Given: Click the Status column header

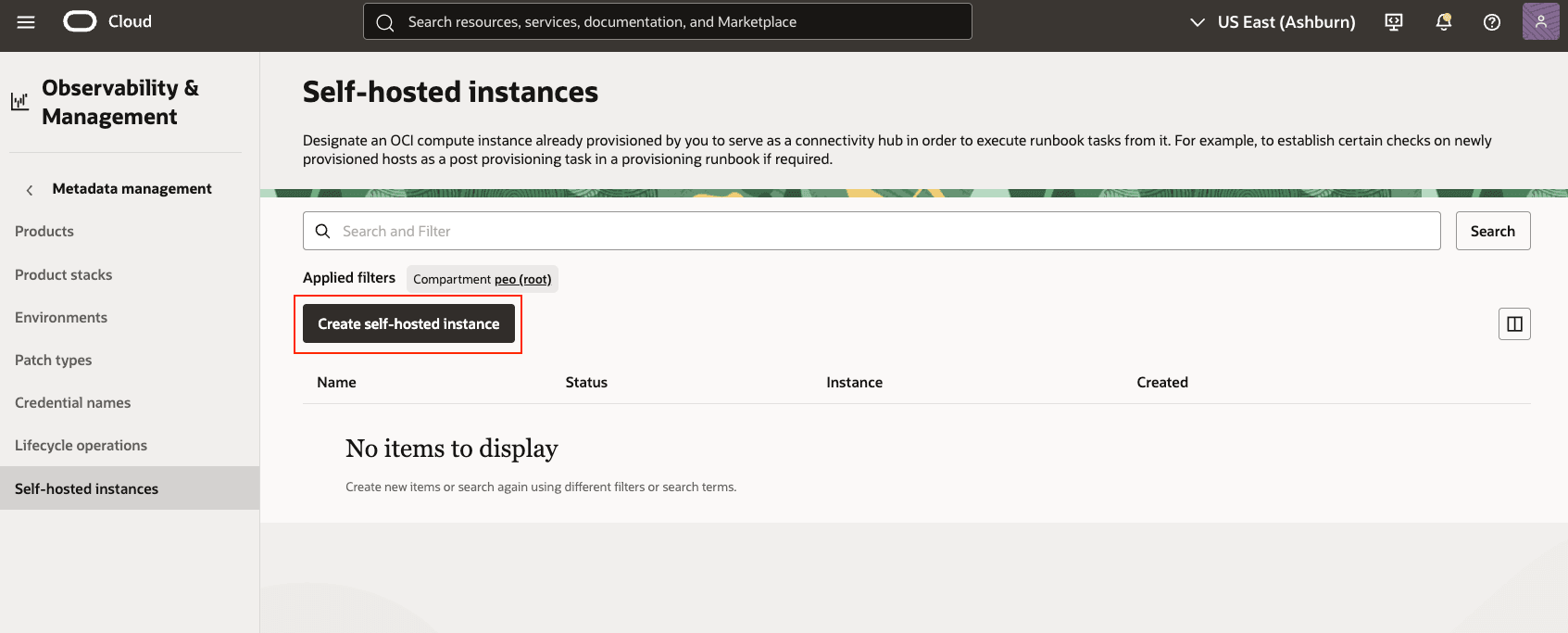Looking at the screenshot, I should point(586,382).
